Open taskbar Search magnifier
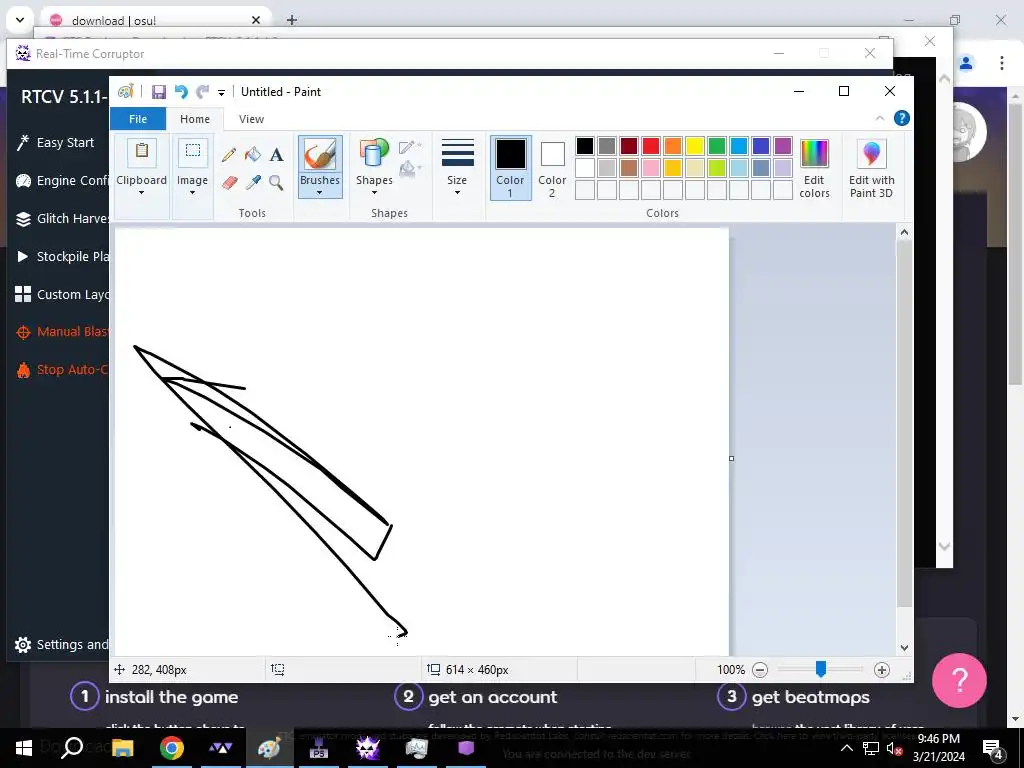This screenshot has width=1024, height=768. pyautogui.click(x=72, y=748)
